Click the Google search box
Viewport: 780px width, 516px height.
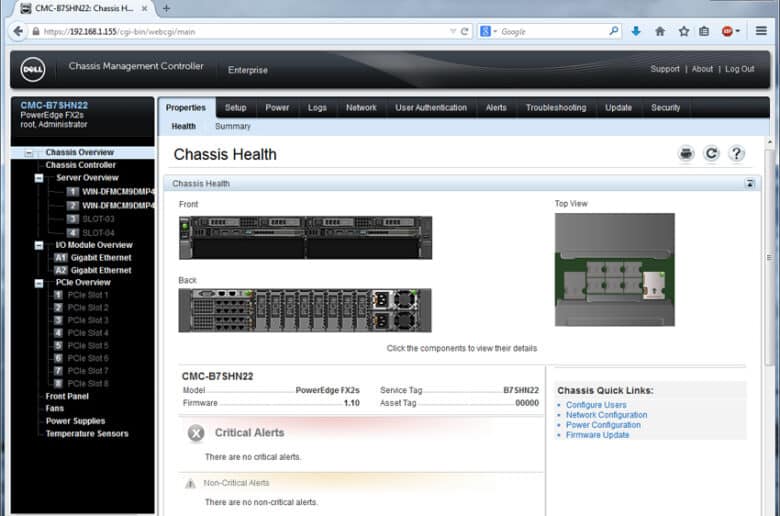(x=552, y=31)
